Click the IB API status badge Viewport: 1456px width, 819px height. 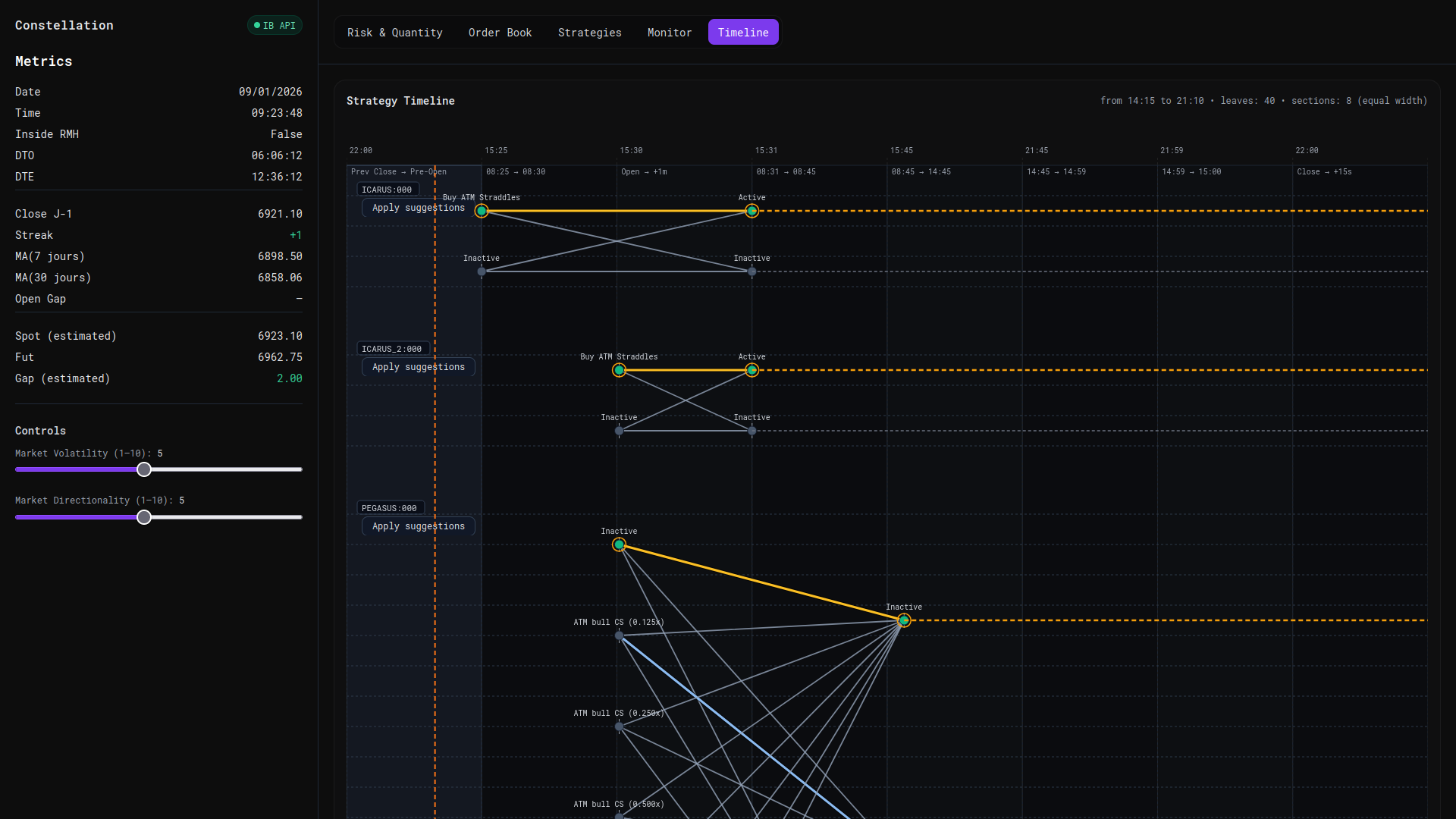275,26
